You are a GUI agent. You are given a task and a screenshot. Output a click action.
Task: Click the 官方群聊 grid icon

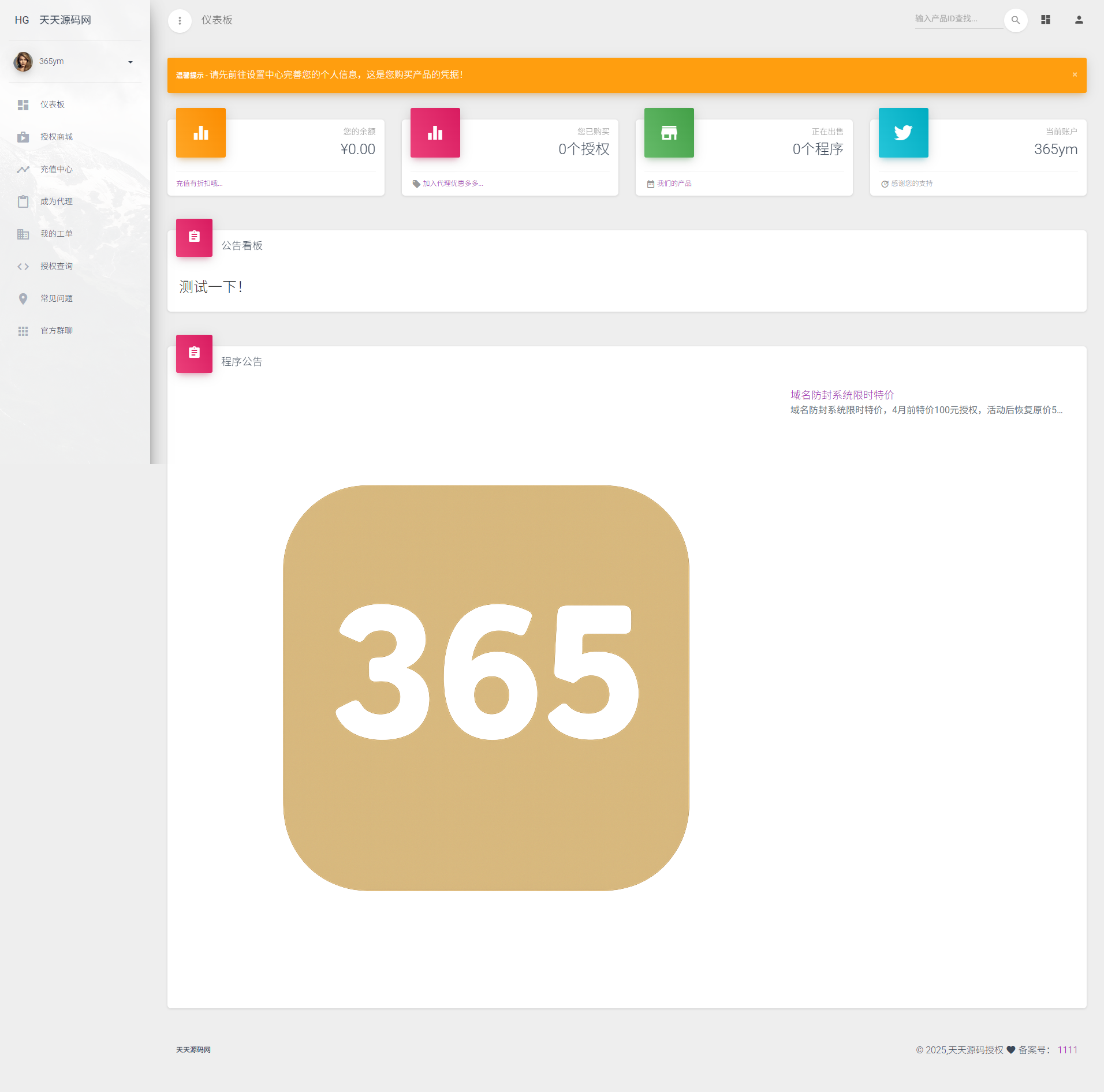click(x=23, y=331)
